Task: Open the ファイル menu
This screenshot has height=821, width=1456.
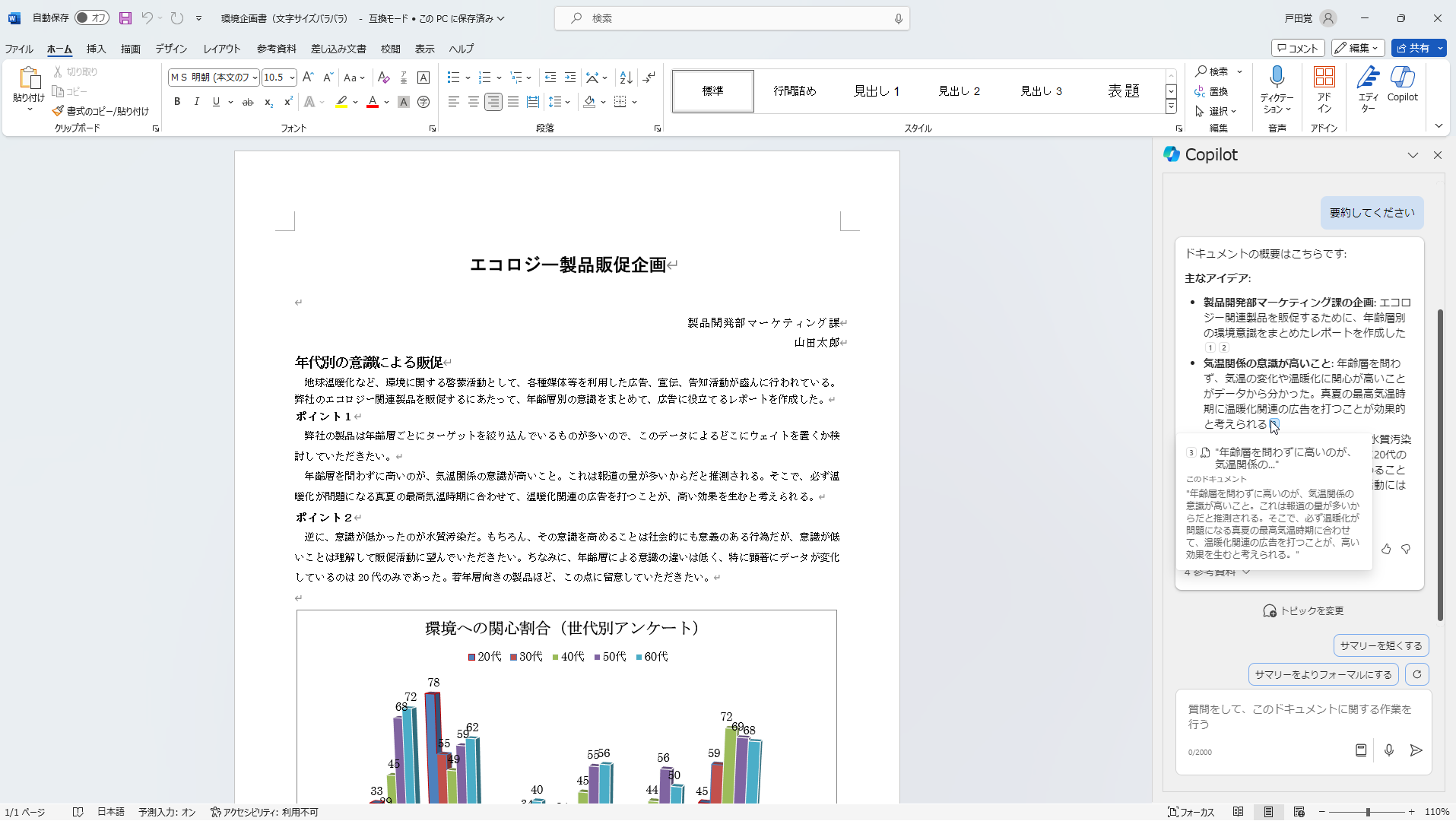Action: [19, 49]
